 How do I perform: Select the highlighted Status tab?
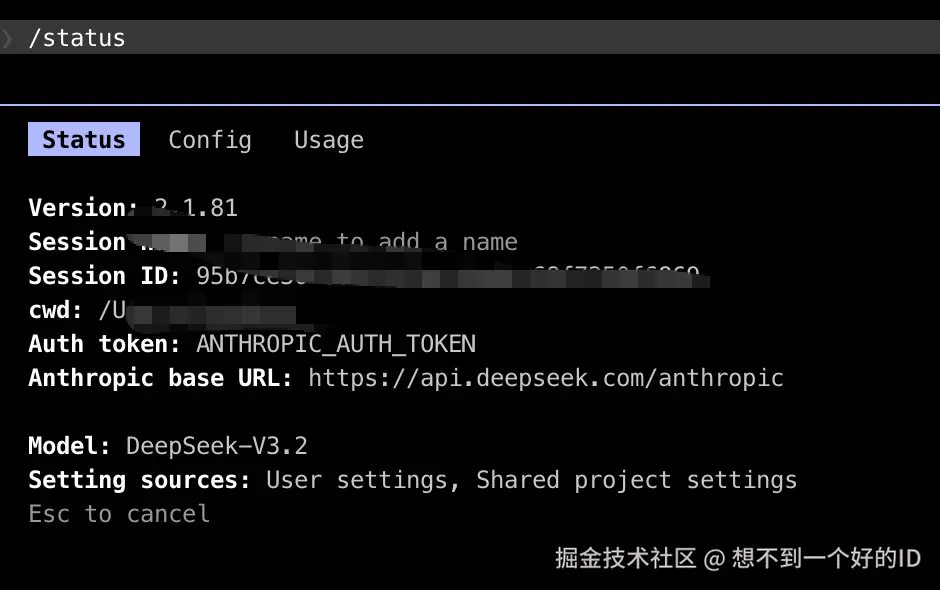point(84,140)
